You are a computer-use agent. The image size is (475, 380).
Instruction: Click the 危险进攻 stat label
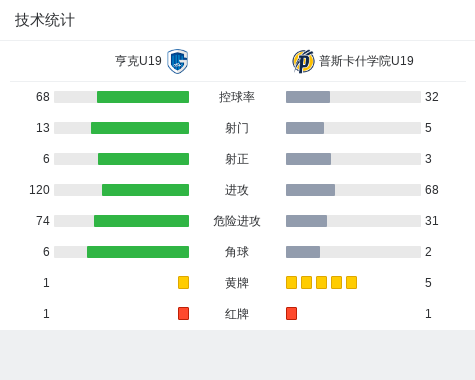[x=237, y=221]
